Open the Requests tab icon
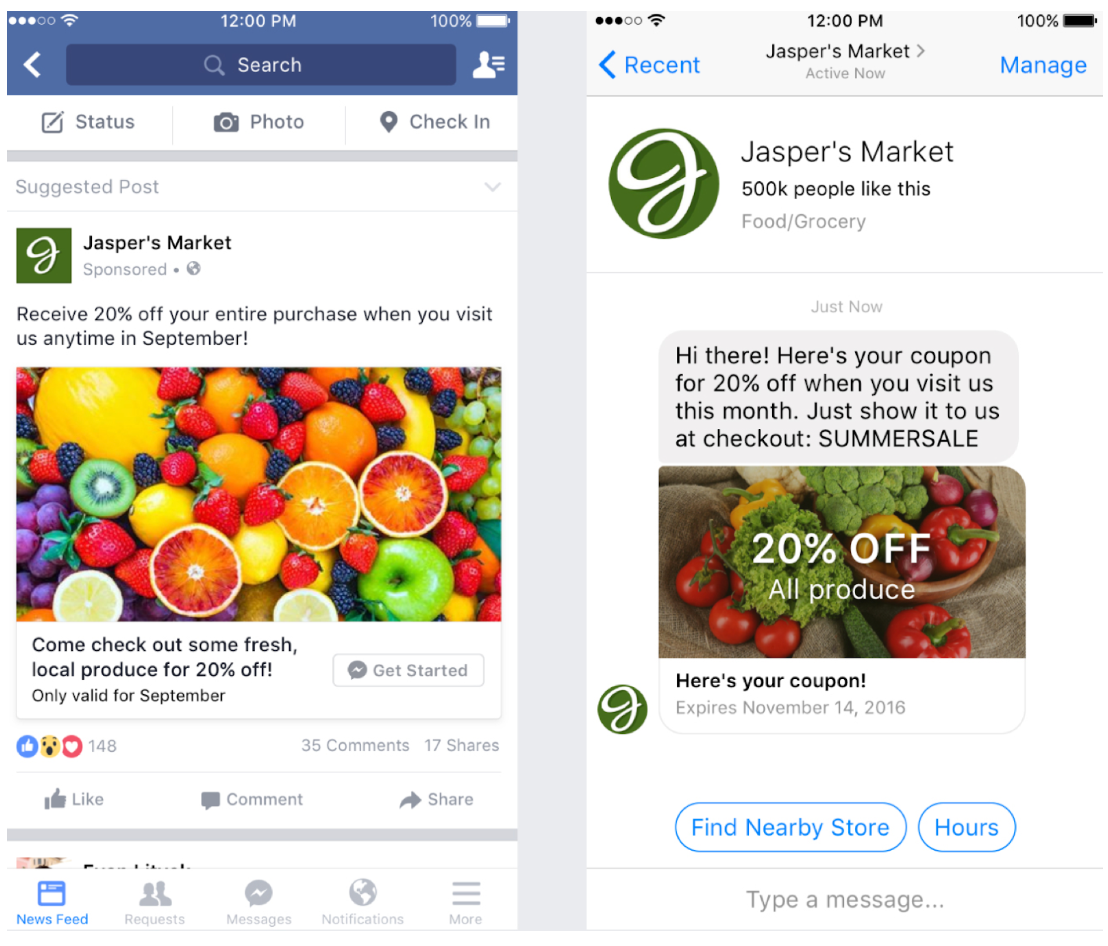 coord(155,893)
